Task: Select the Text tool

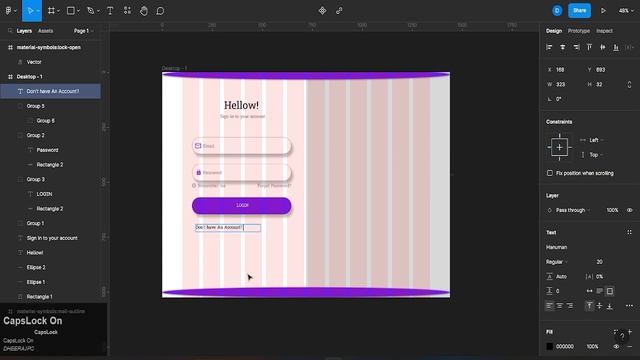Action: (110, 11)
